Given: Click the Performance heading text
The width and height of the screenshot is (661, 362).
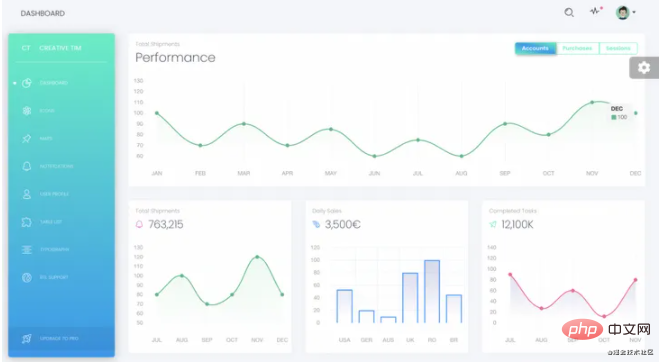Looking at the screenshot, I should point(175,57).
